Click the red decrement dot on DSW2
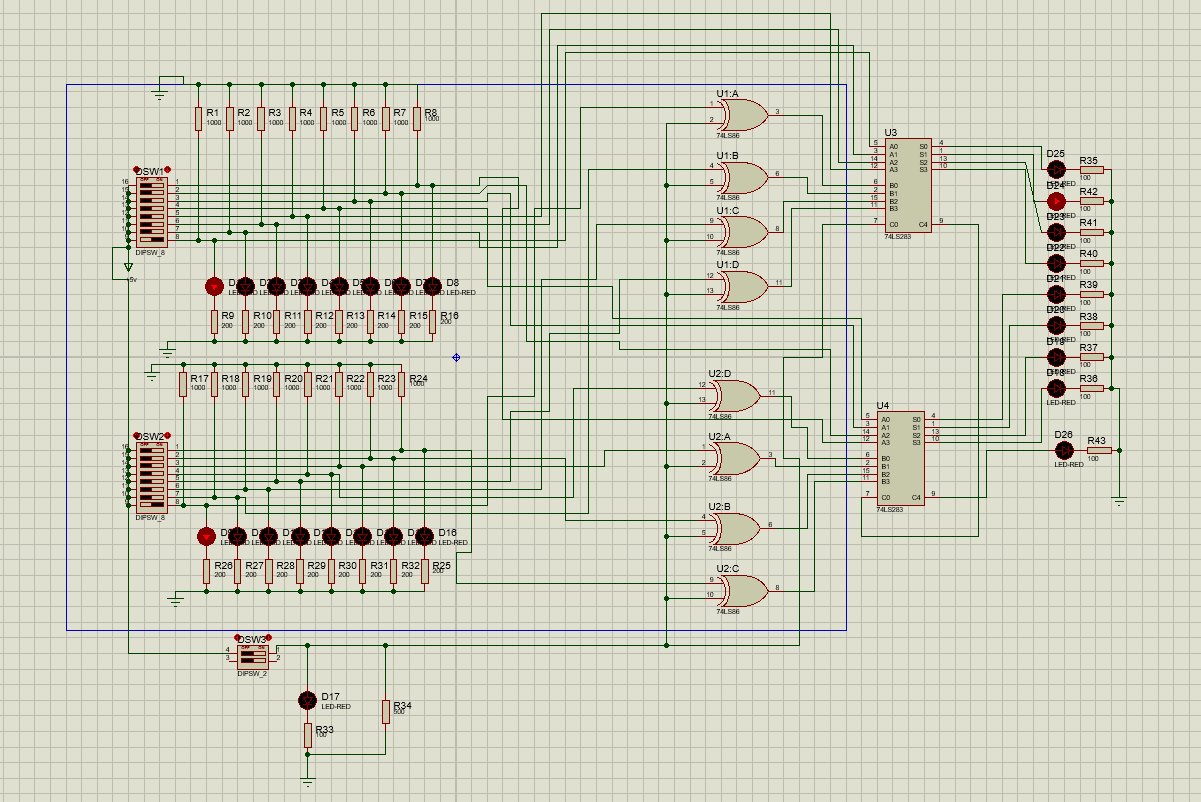 [136, 436]
